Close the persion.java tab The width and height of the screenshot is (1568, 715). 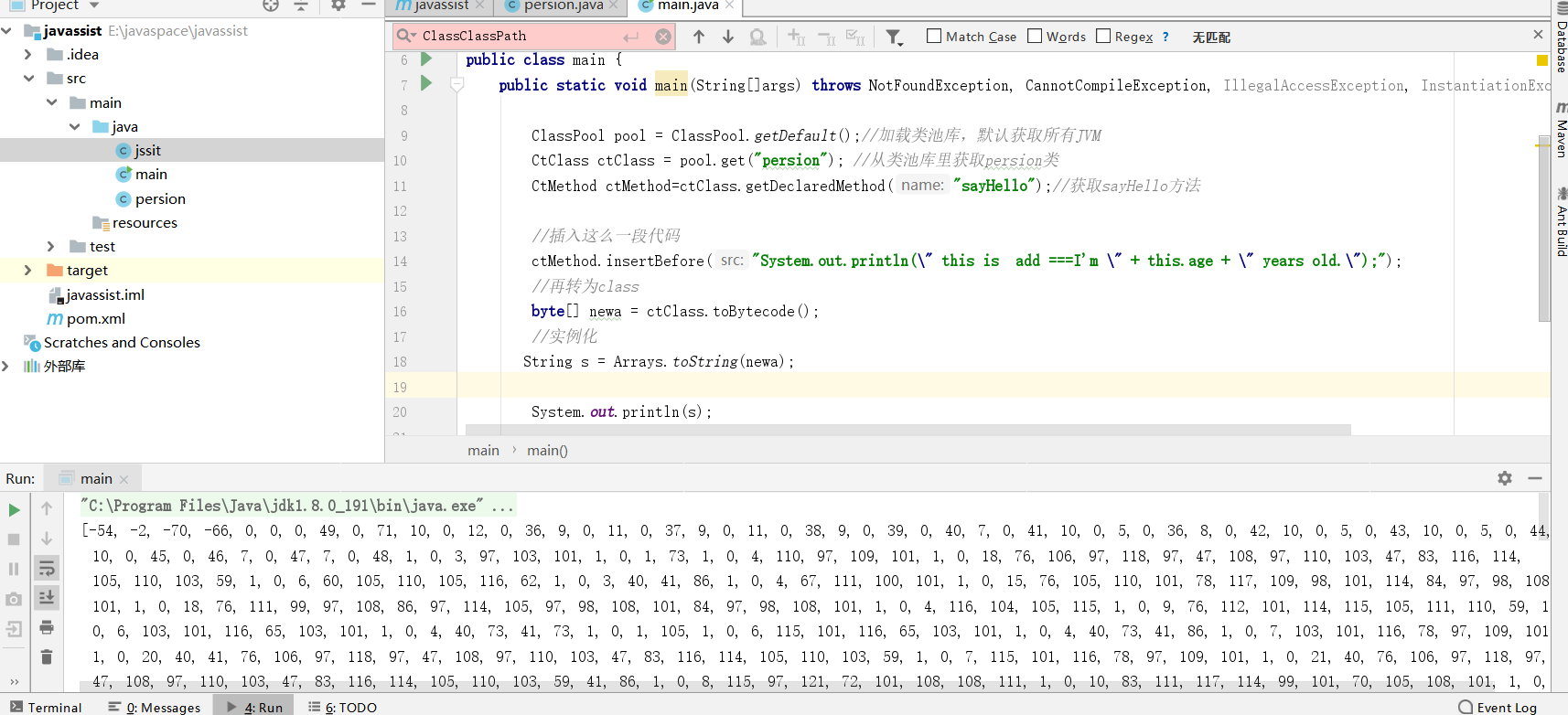coord(614,5)
